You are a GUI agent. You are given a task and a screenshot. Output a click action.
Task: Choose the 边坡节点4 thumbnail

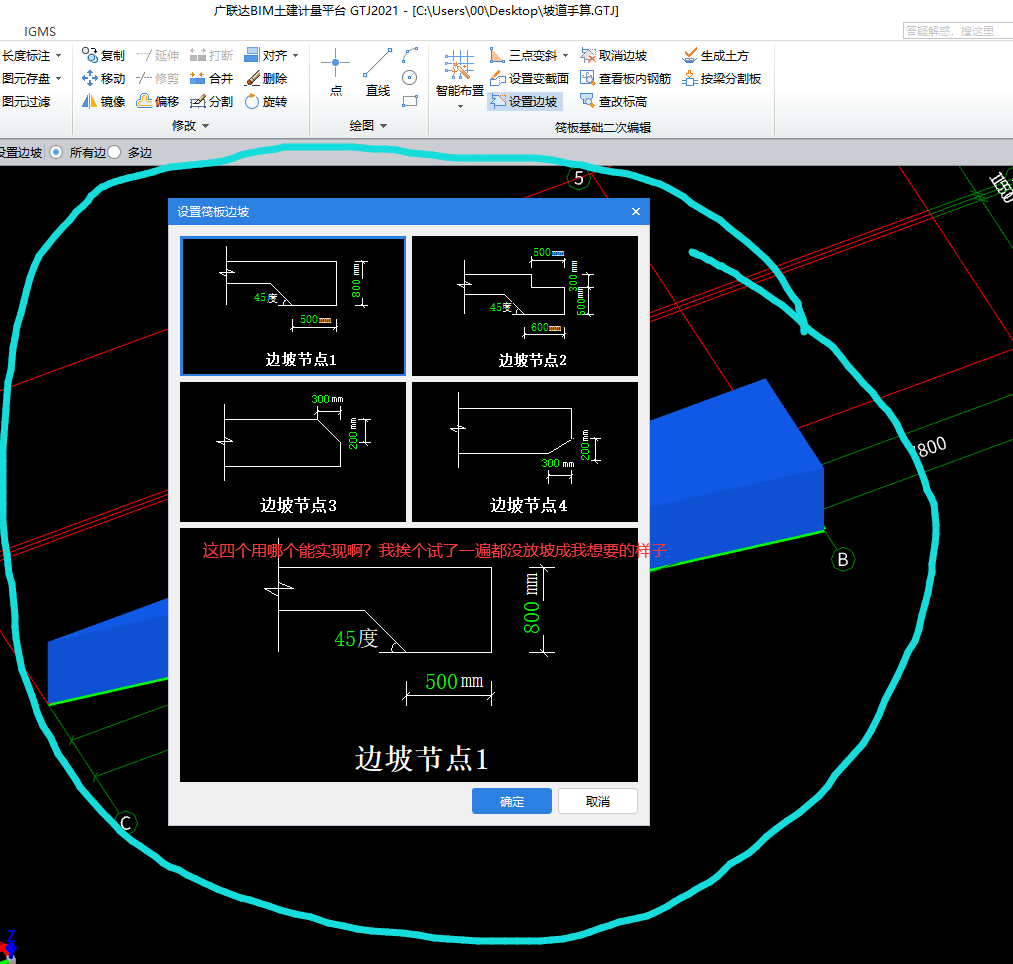coord(525,452)
